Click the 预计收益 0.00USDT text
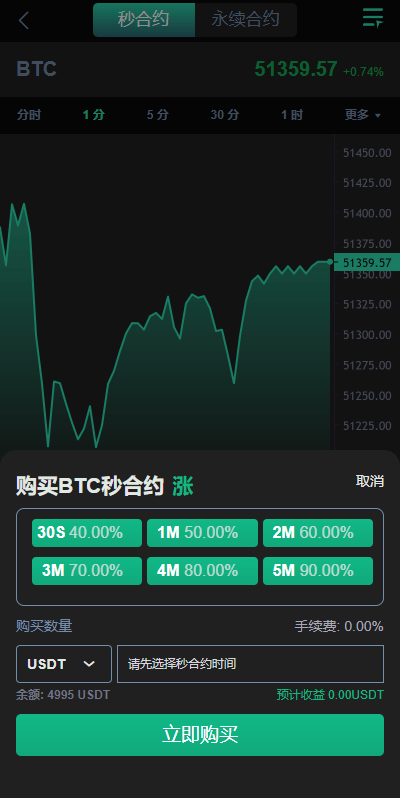The image size is (400, 798). 330,695
